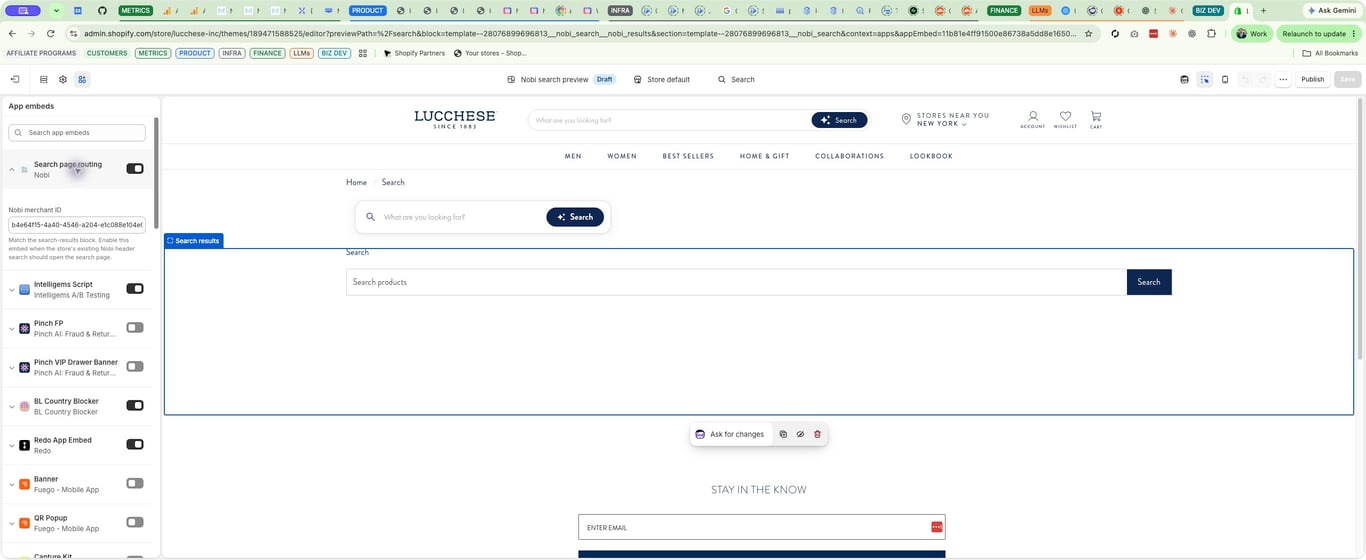
Task: Expand the BL Country Blocker settings
Action: coord(12,406)
